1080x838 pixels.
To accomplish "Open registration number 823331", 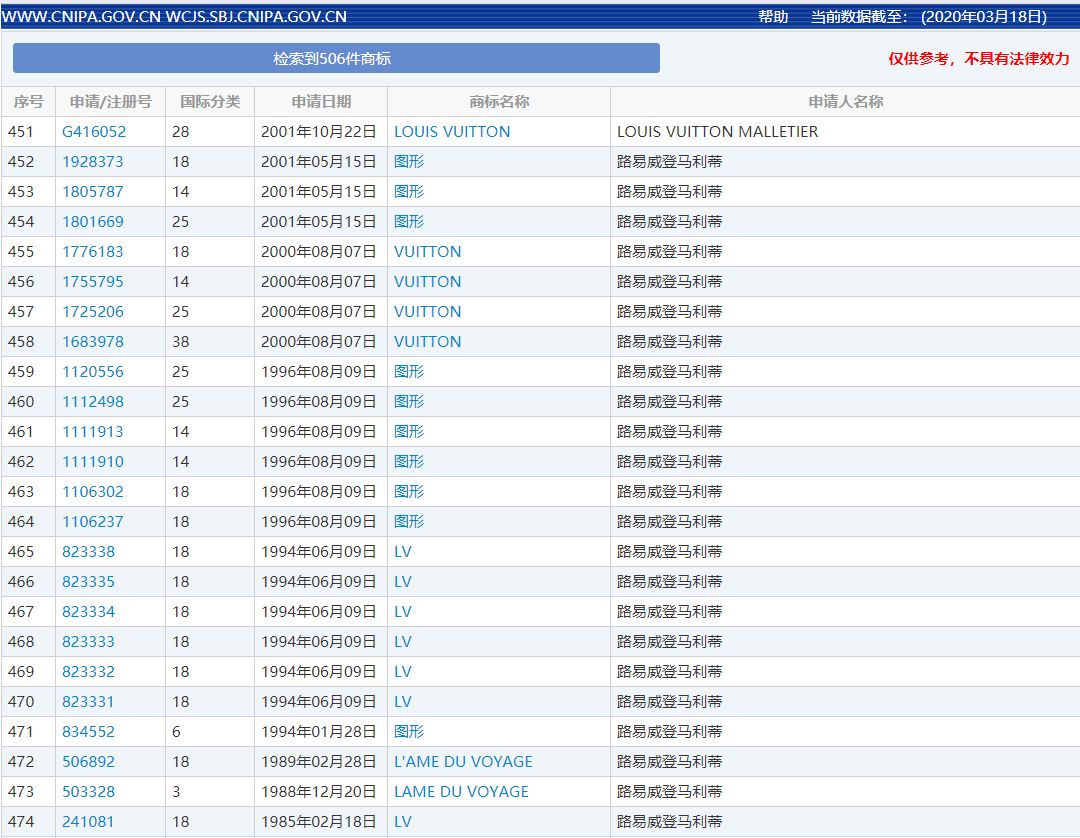I will [x=88, y=702].
